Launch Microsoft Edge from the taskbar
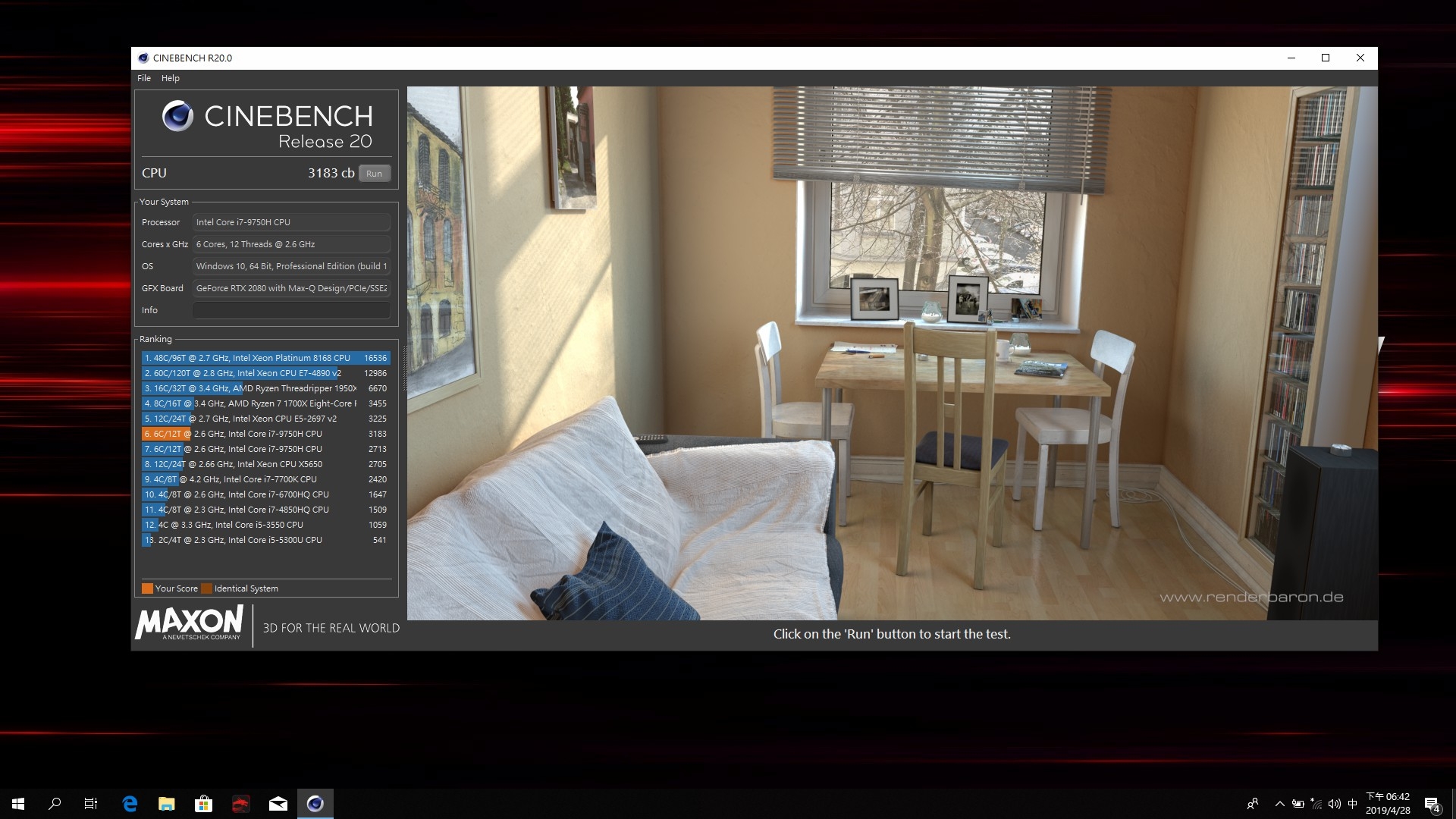The image size is (1456, 819). pyautogui.click(x=130, y=804)
